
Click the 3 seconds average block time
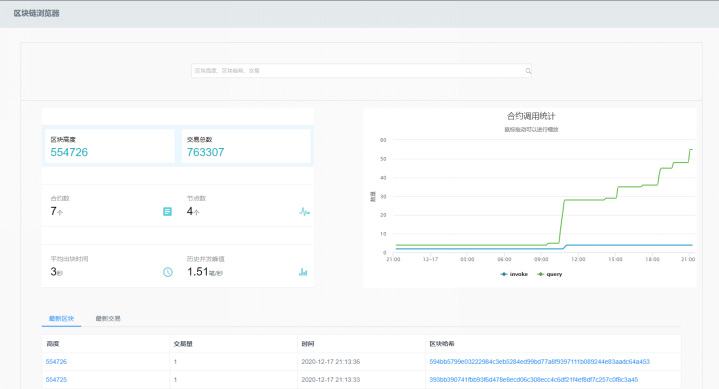coord(53,272)
